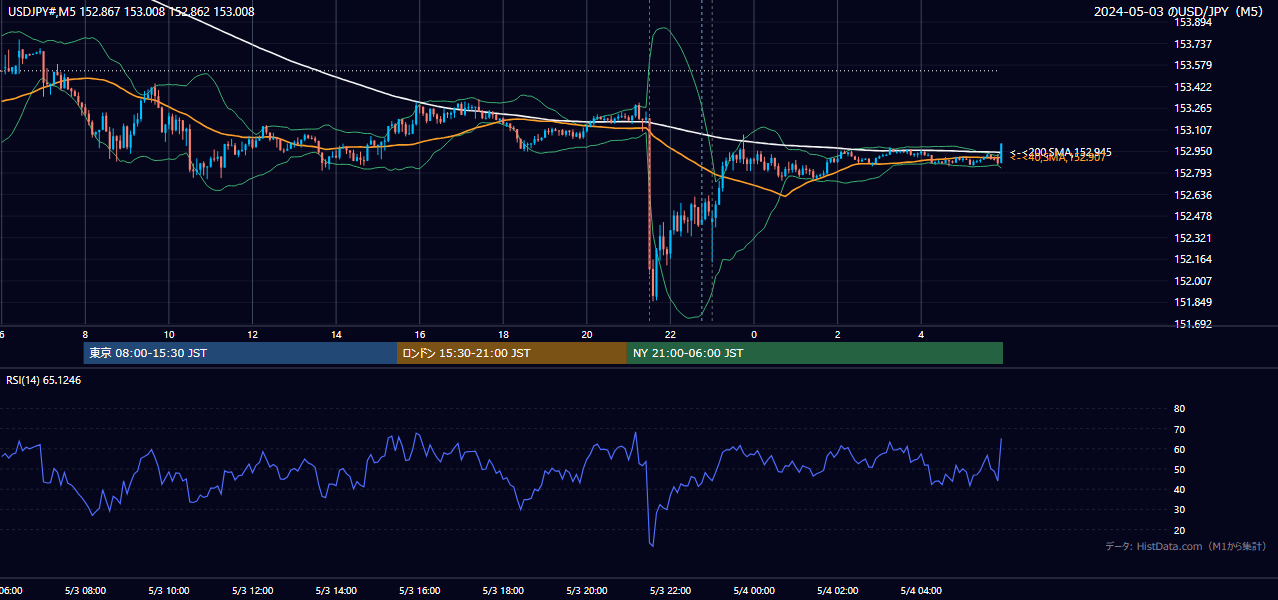The height and width of the screenshot is (600, 1278).
Task: Click price axis value 151.849
Action: (x=1192, y=302)
